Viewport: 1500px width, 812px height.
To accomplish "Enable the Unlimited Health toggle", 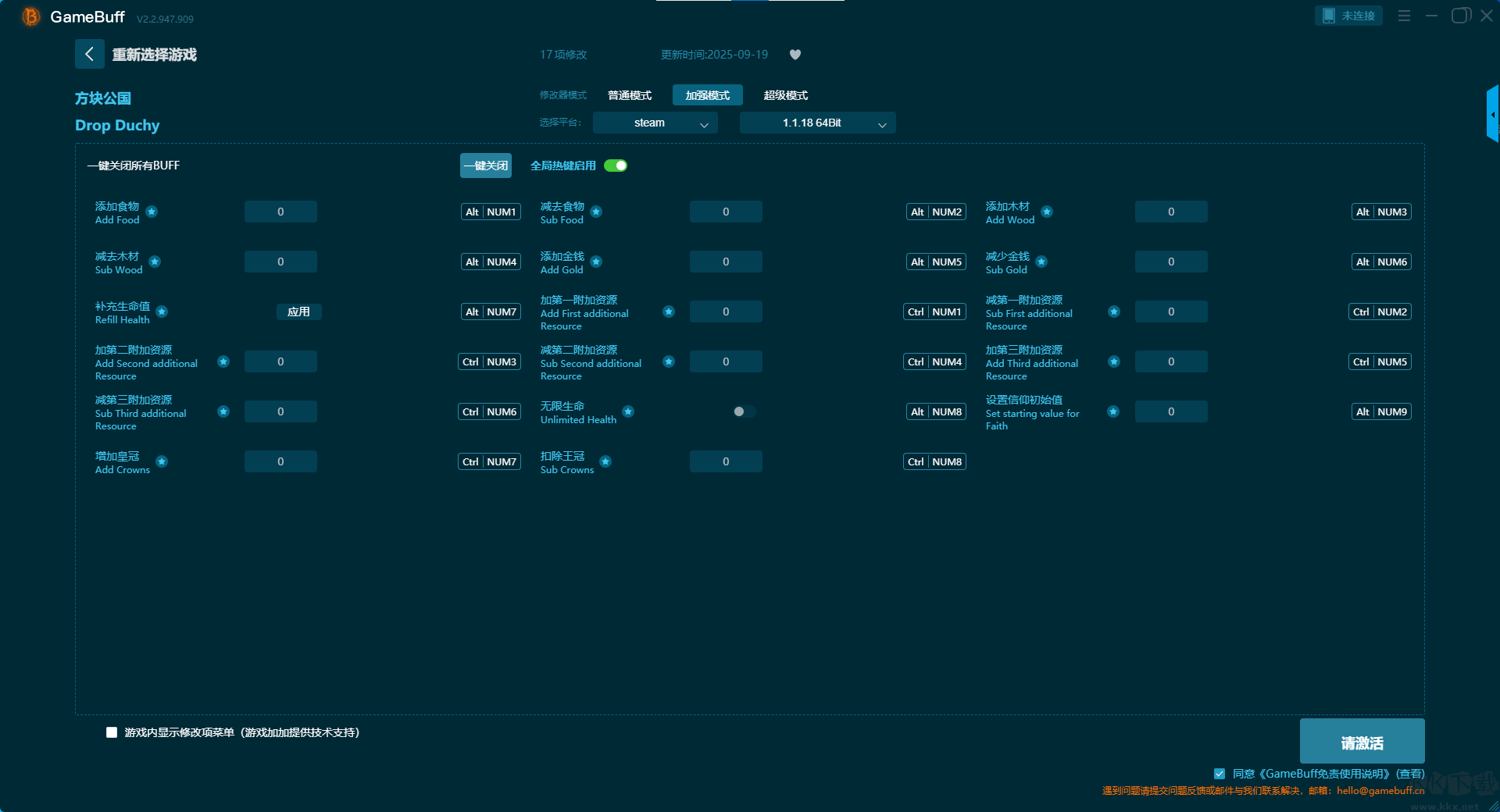I will pyautogui.click(x=744, y=411).
